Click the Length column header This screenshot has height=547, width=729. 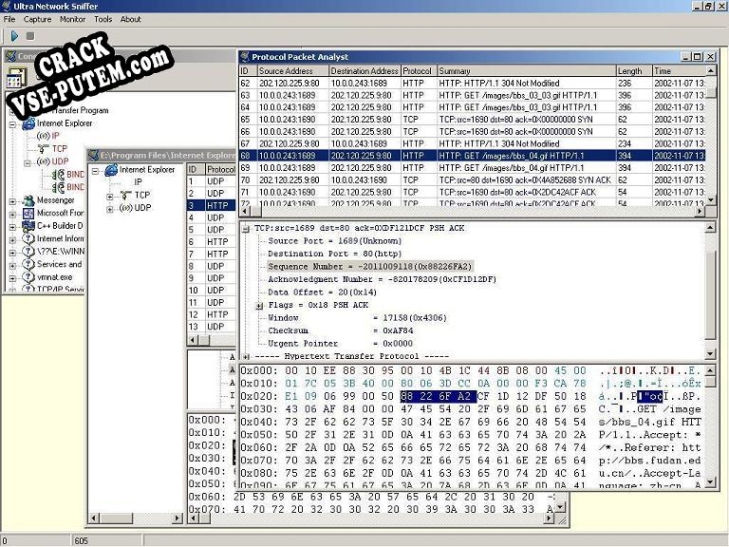click(x=634, y=71)
